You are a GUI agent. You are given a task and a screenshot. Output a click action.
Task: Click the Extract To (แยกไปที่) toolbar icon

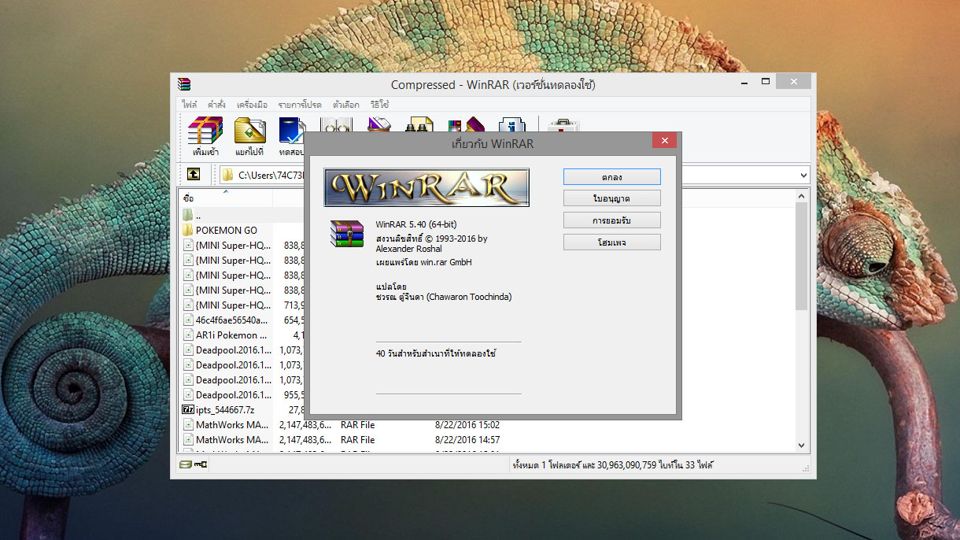coord(249,136)
